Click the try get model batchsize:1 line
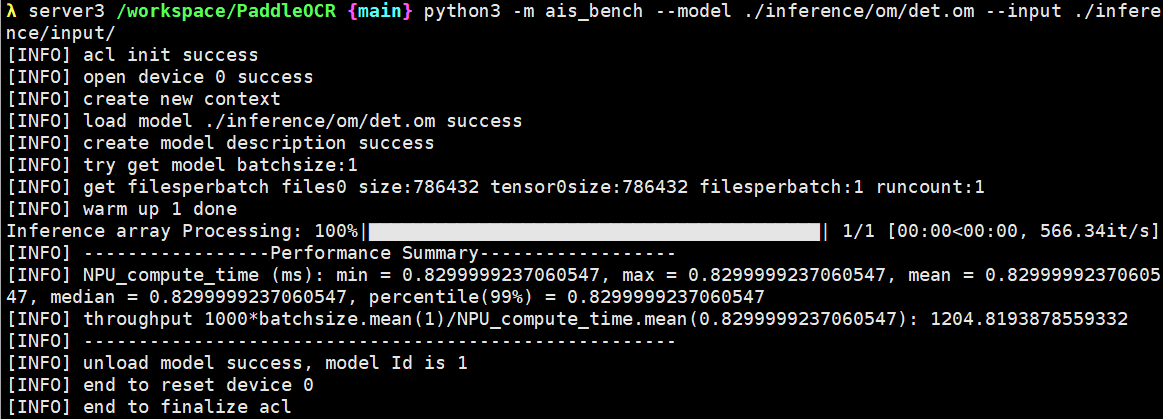The width and height of the screenshot is (1163, 419). pyautogui.click(x=182, y=165)
